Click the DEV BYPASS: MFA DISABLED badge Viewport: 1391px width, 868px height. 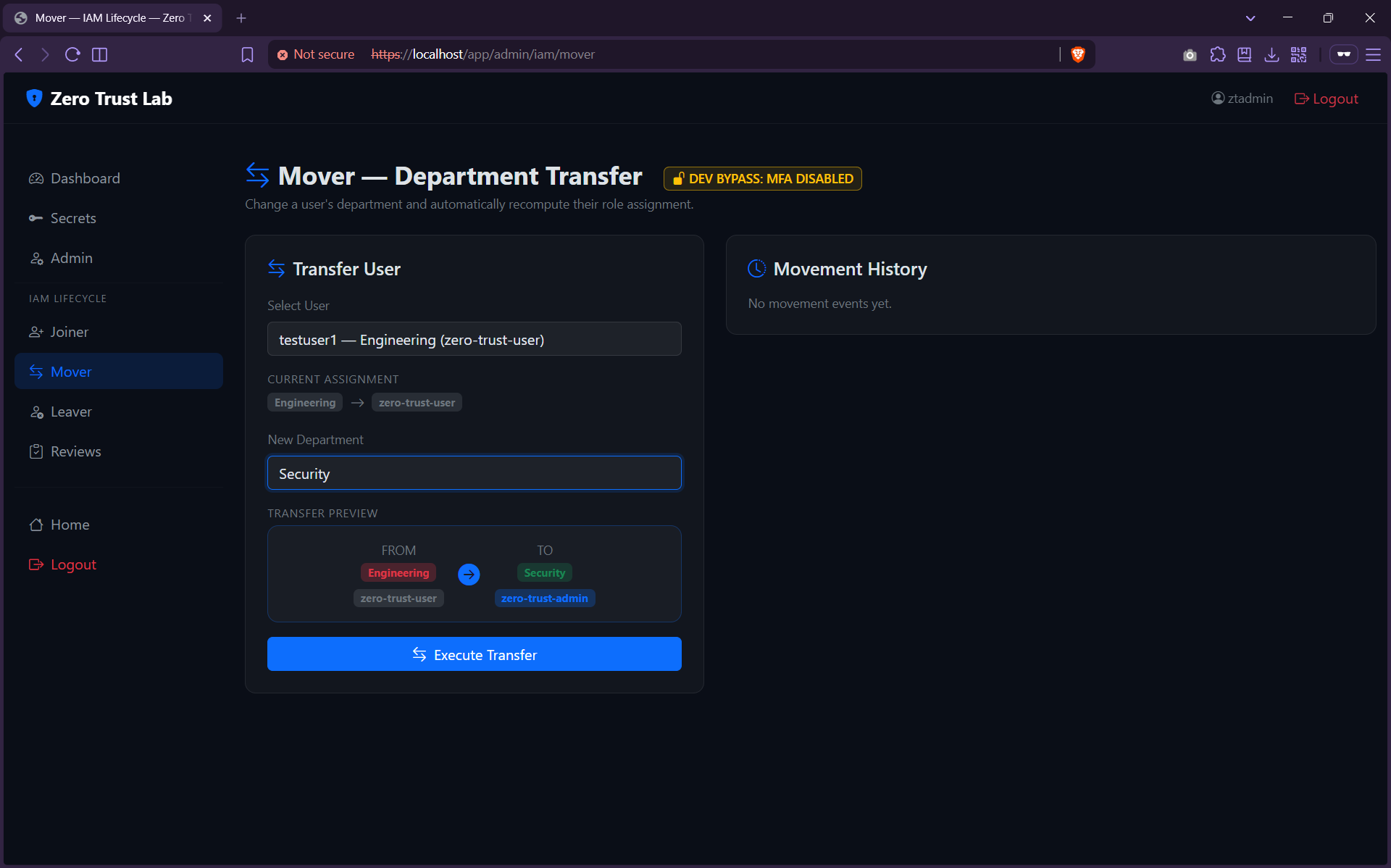(762, 178)
